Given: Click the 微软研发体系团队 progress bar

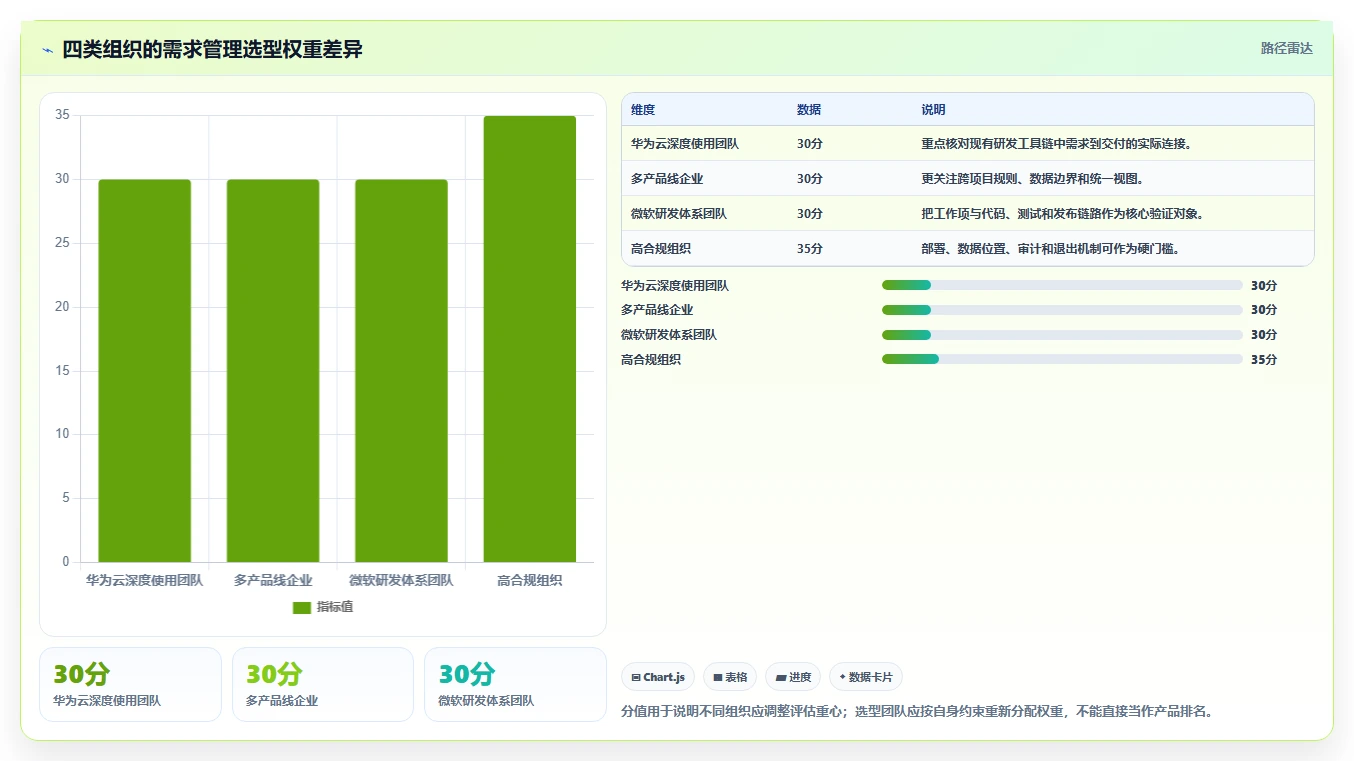Looking at the screenshot, I should click(1062, 335).
